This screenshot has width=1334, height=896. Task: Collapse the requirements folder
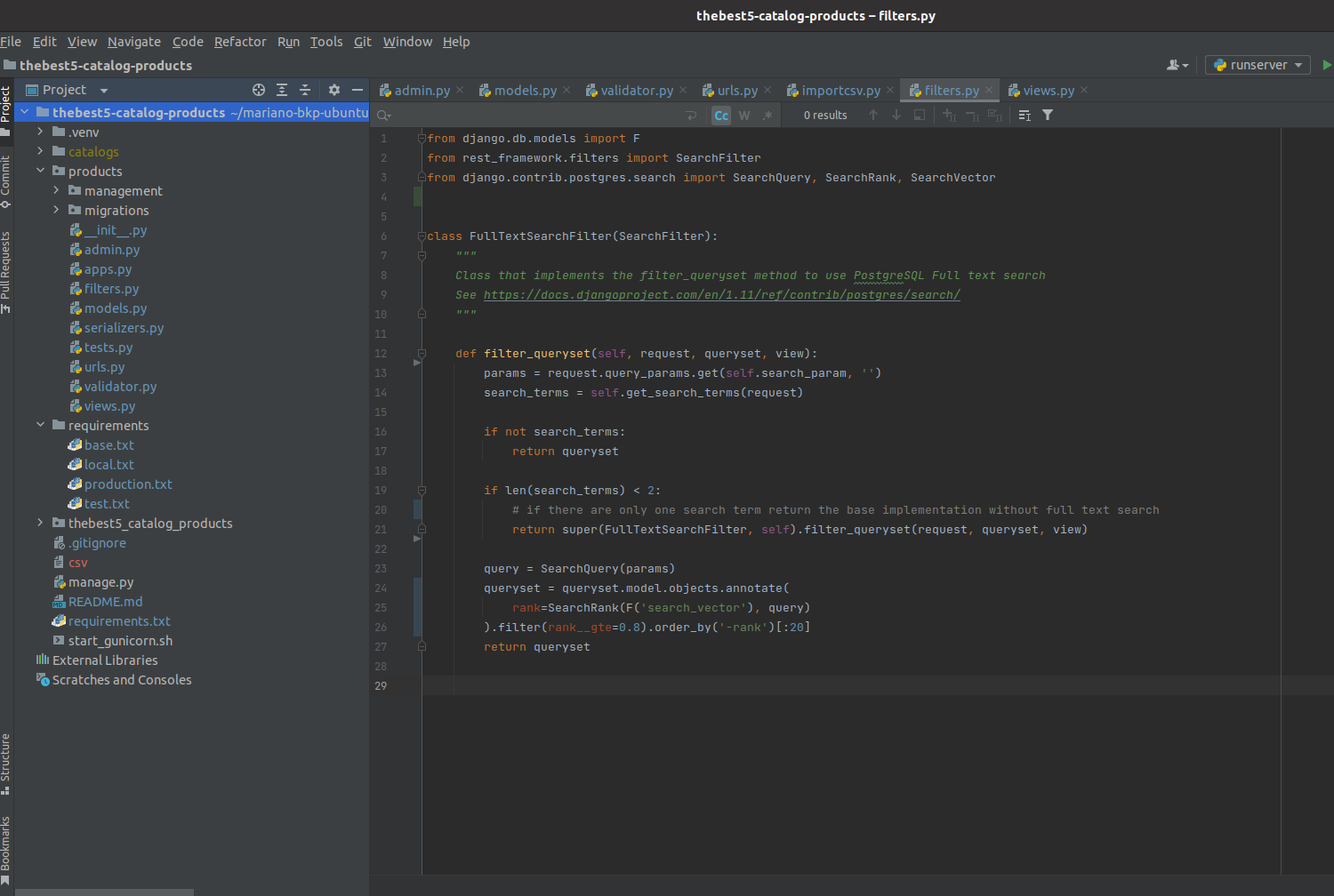[40, 426]
